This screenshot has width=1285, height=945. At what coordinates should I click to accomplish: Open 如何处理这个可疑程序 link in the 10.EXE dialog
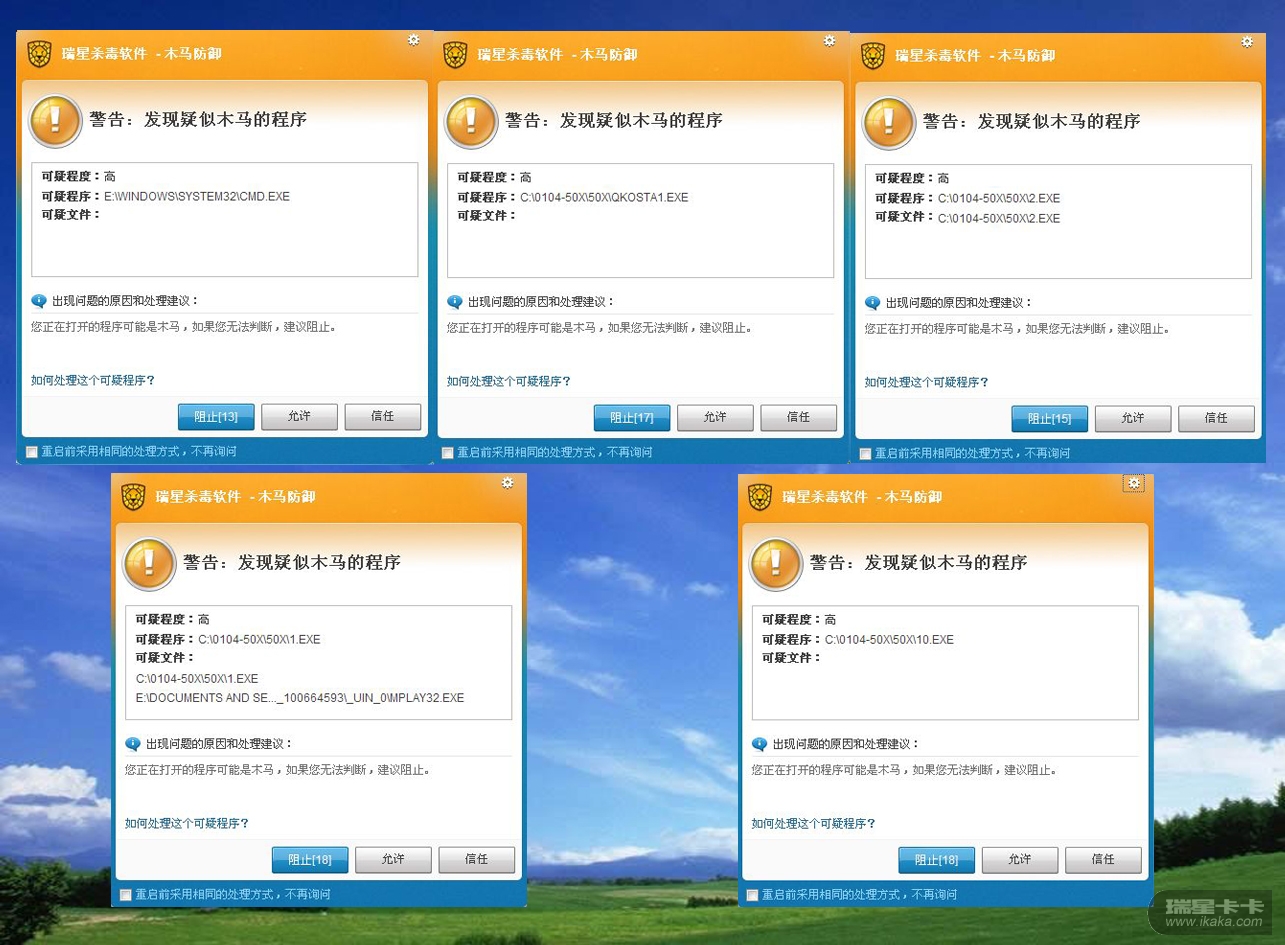(814, 823)
